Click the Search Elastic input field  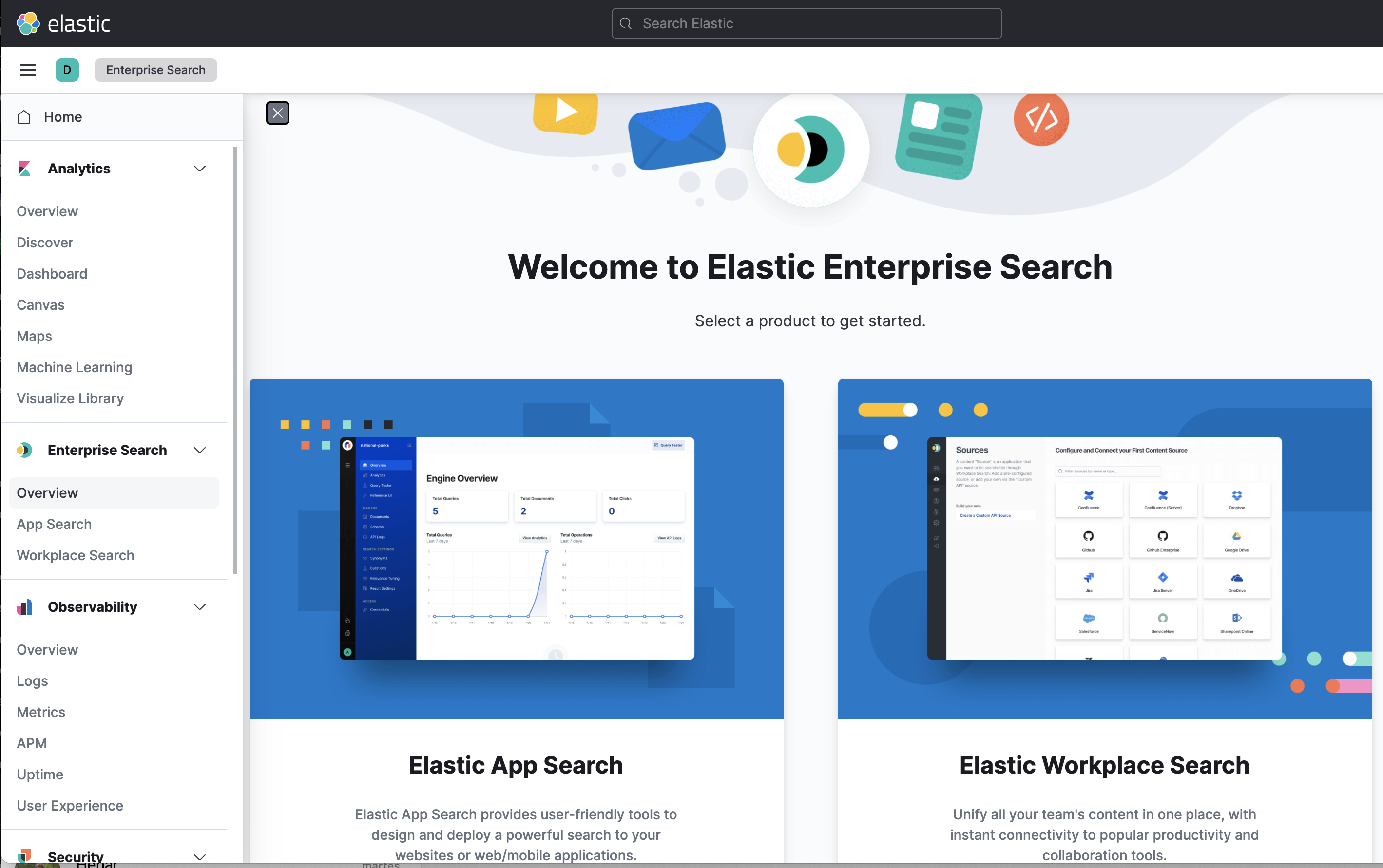pos(808,22)
